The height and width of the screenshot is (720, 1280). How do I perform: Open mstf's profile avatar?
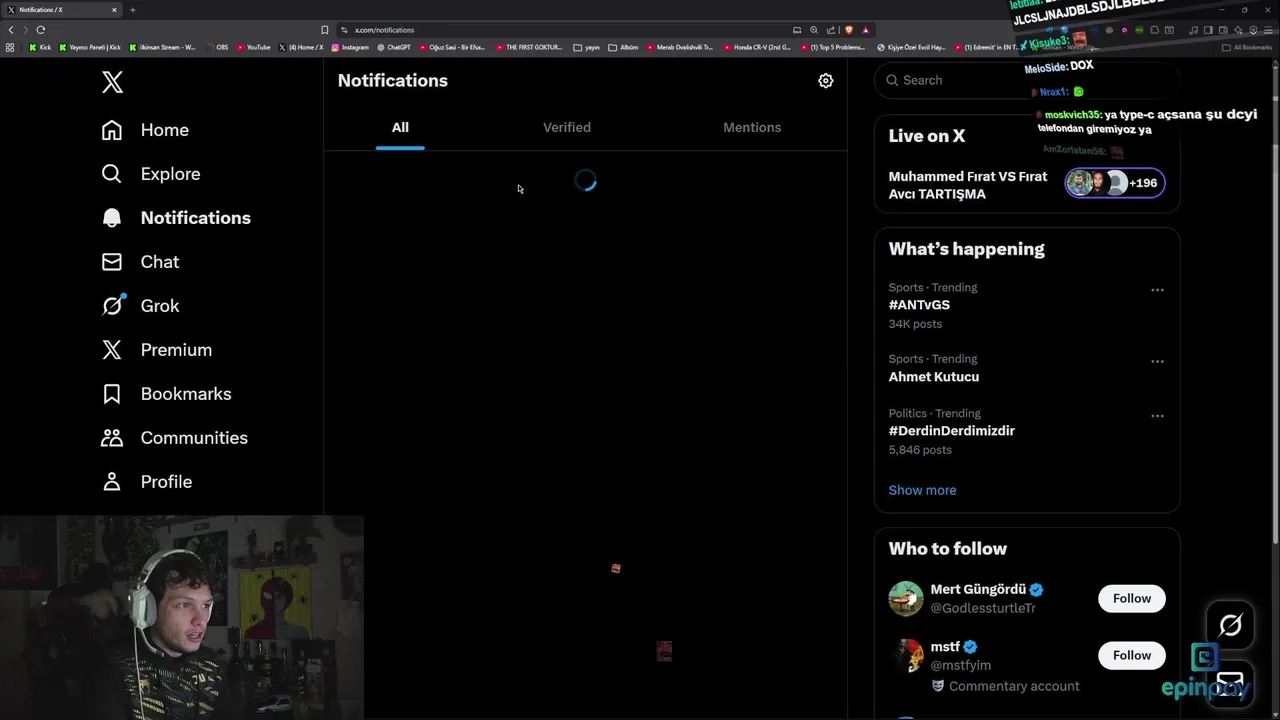tap(906, 656)
